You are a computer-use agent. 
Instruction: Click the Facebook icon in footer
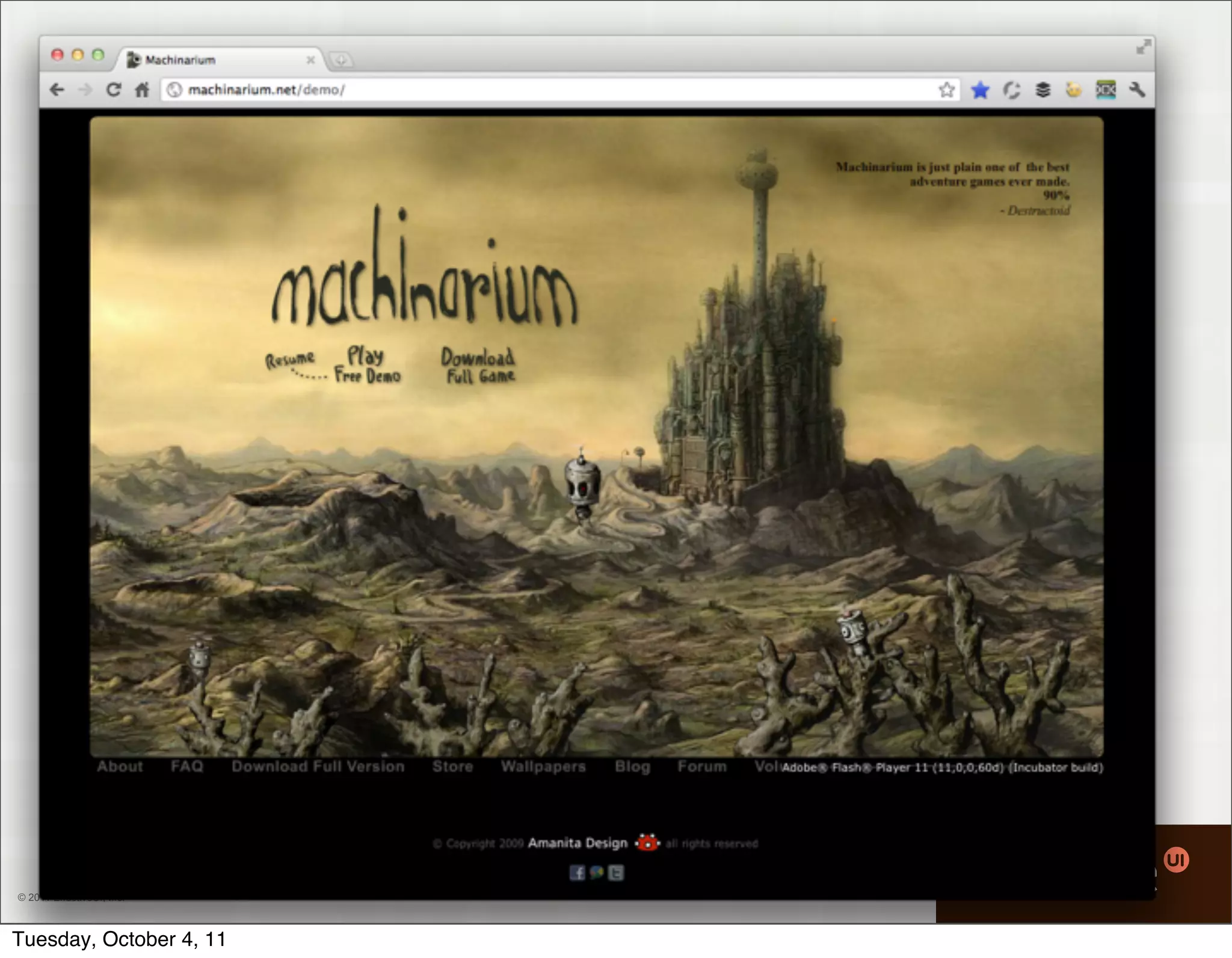click(577, 873)
